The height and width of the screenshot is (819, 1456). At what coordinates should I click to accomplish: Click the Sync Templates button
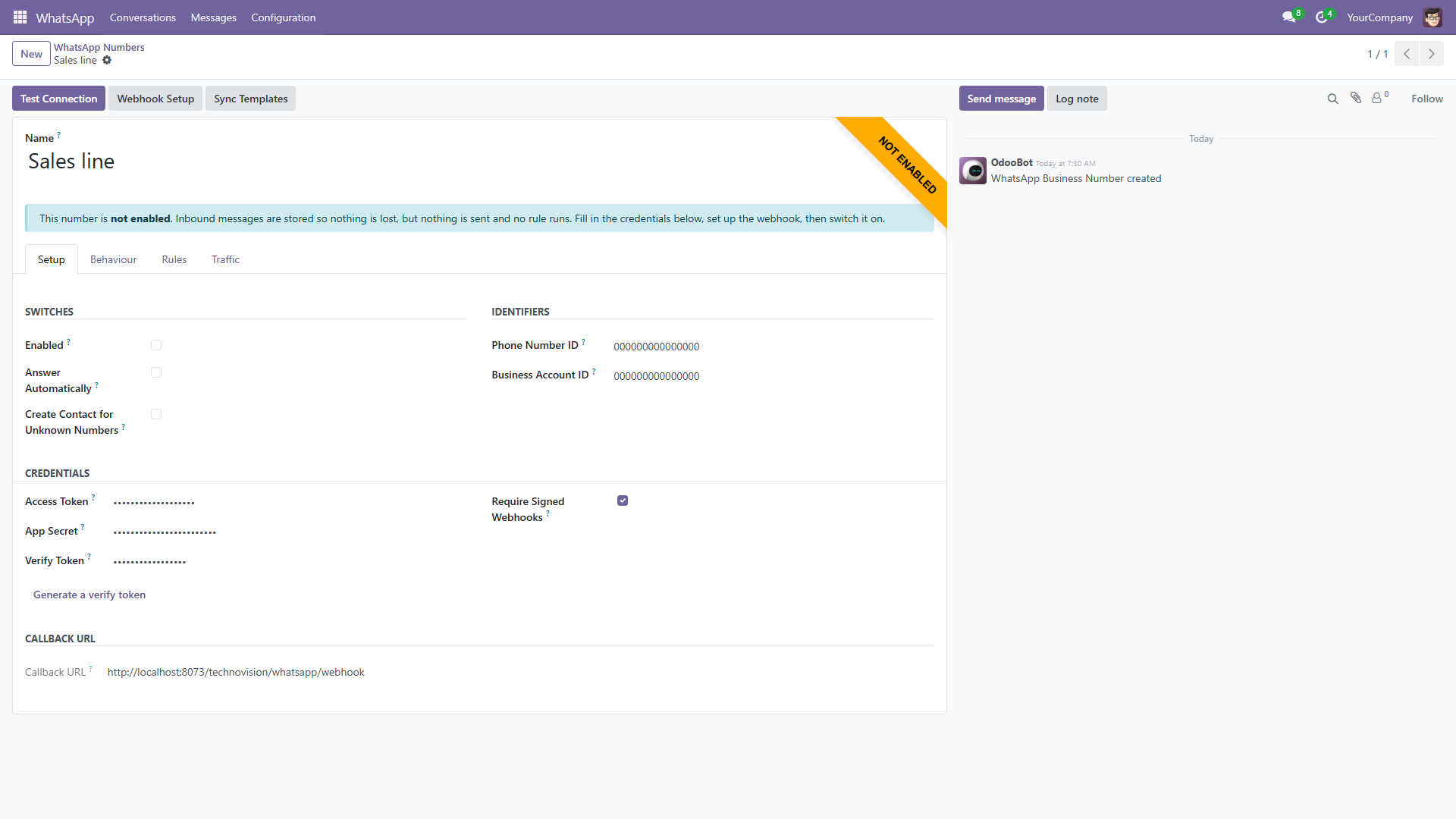[250, 99]
